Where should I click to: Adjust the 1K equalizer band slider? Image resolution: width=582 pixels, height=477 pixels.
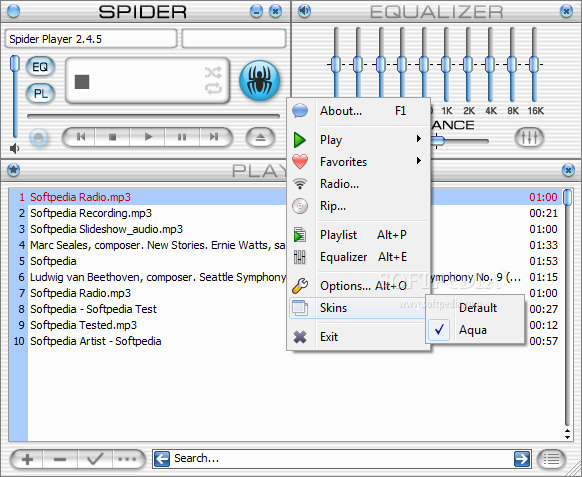(x=446, y=65)
